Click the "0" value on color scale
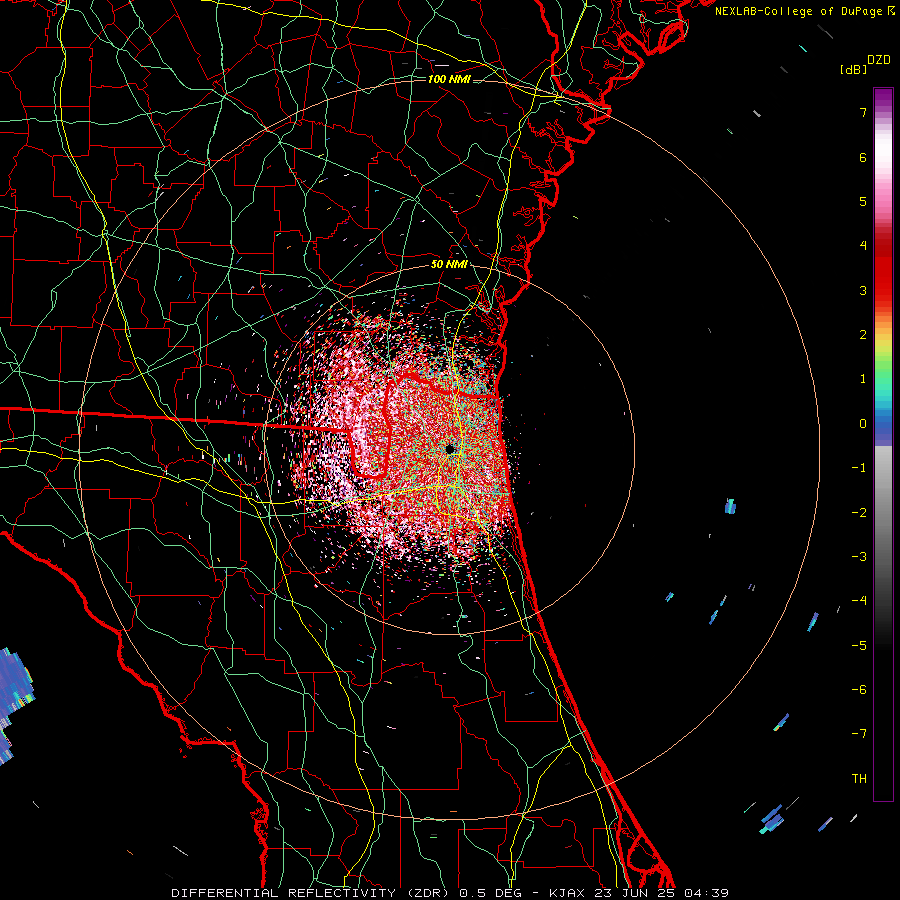The image size is (900, 900). pyautogui.click(x=863, y=424)
